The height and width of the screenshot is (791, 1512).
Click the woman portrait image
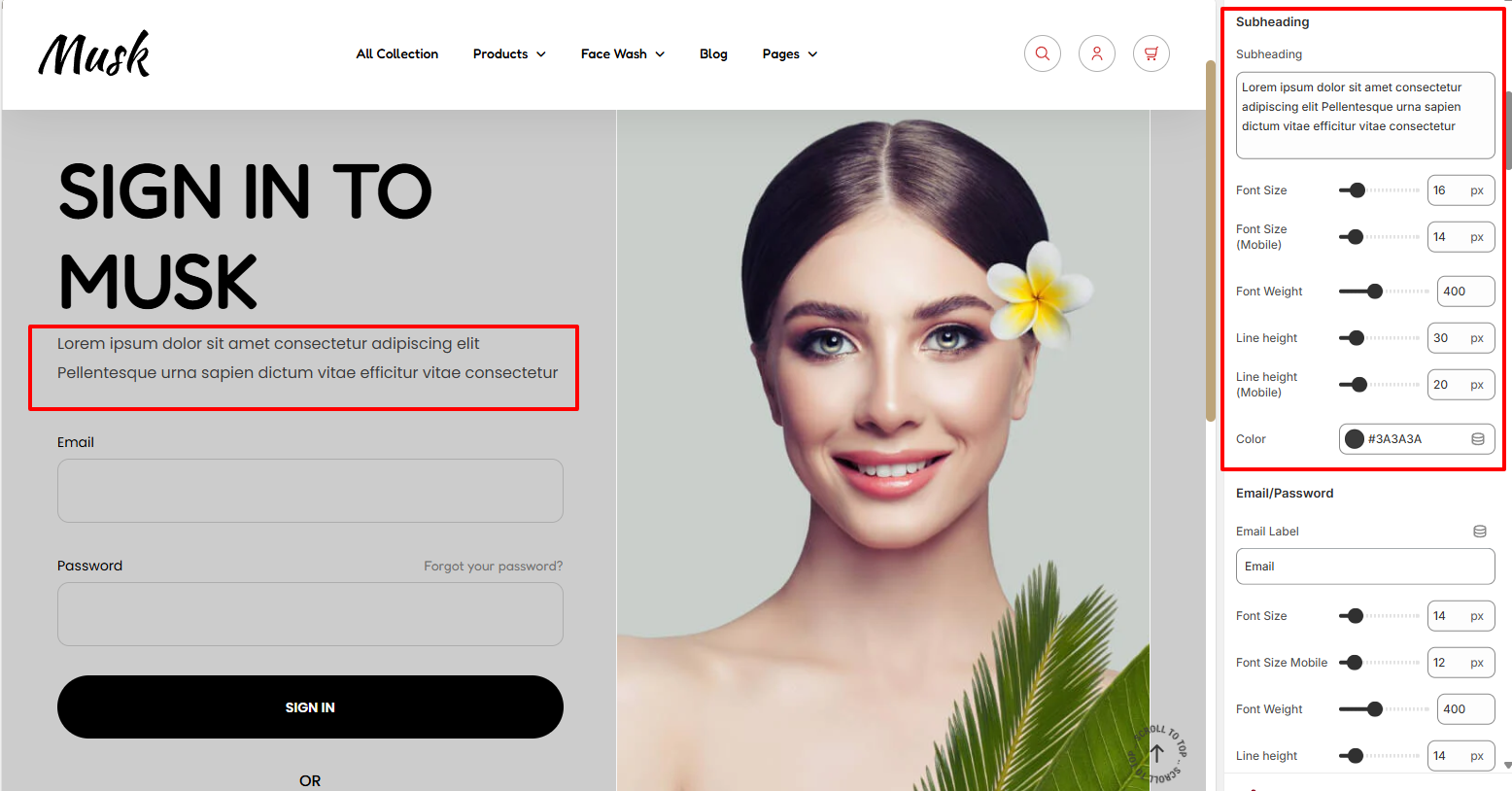[x=883, y=450]
